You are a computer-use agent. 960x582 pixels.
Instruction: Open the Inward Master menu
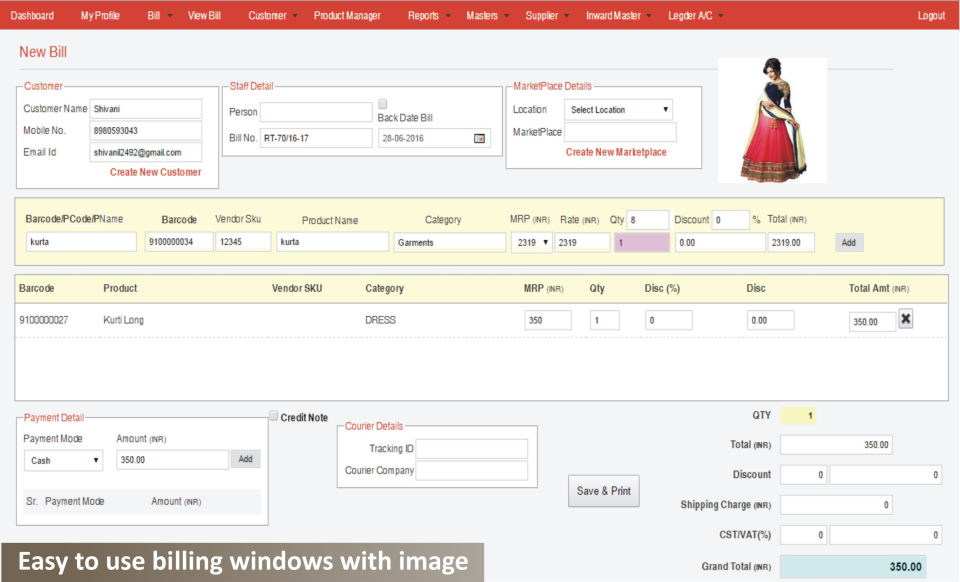coord(612,15)
